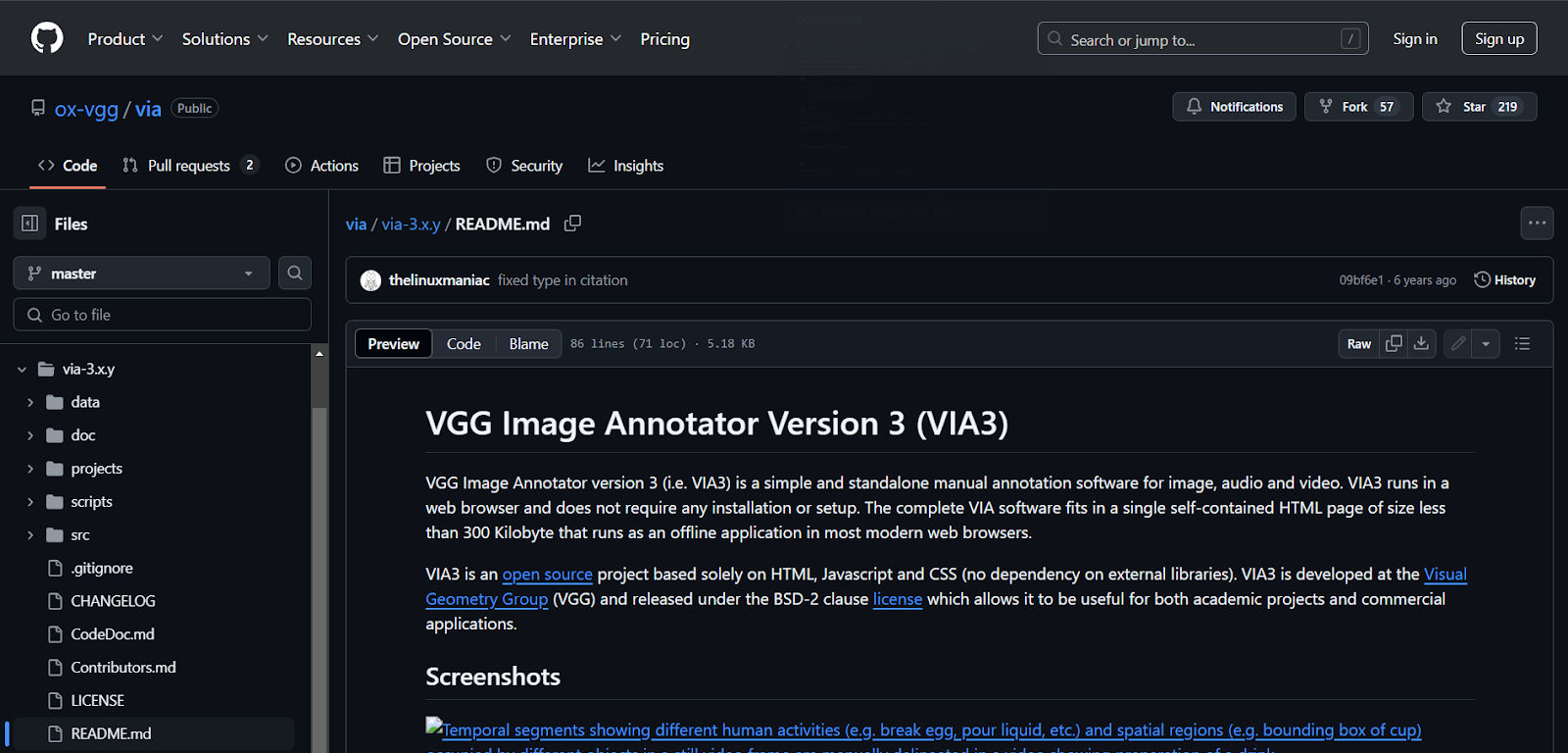Click the file tree scroll up arrow
This screenshot has width=1568, height=753.
pos(319,353)
